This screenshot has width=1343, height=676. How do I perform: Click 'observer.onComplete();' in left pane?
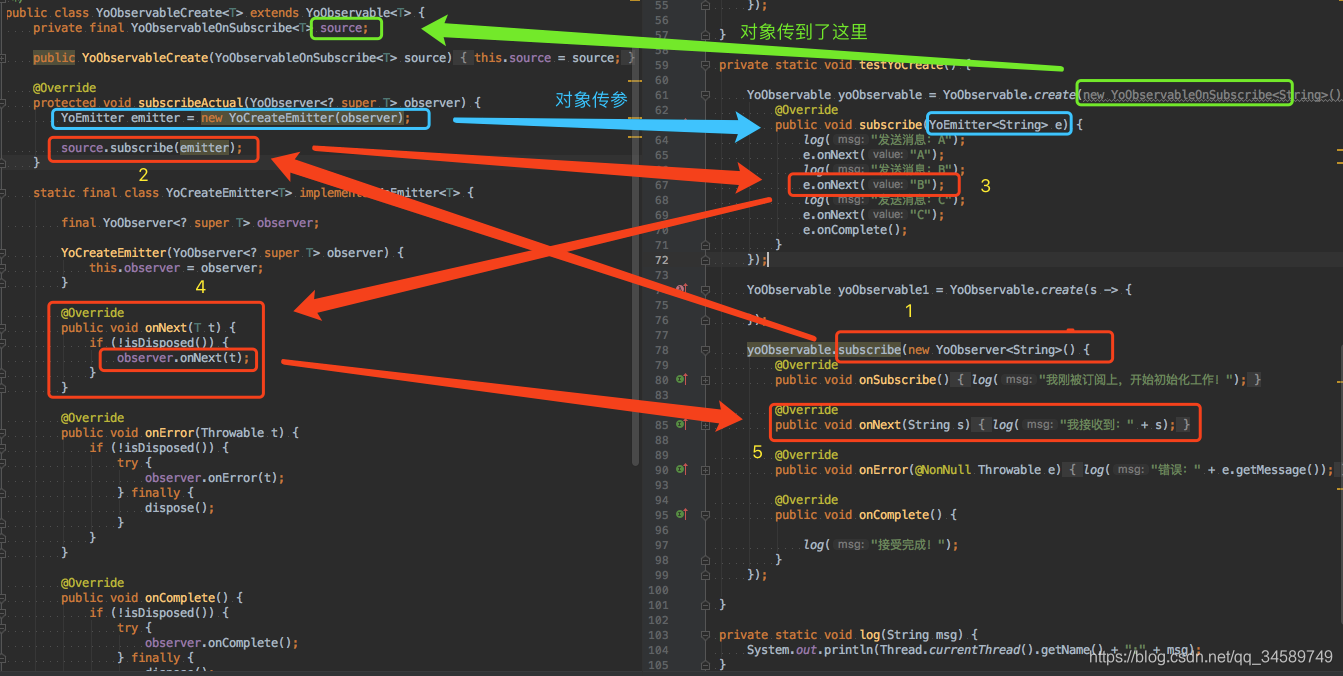tap(221, 642)
